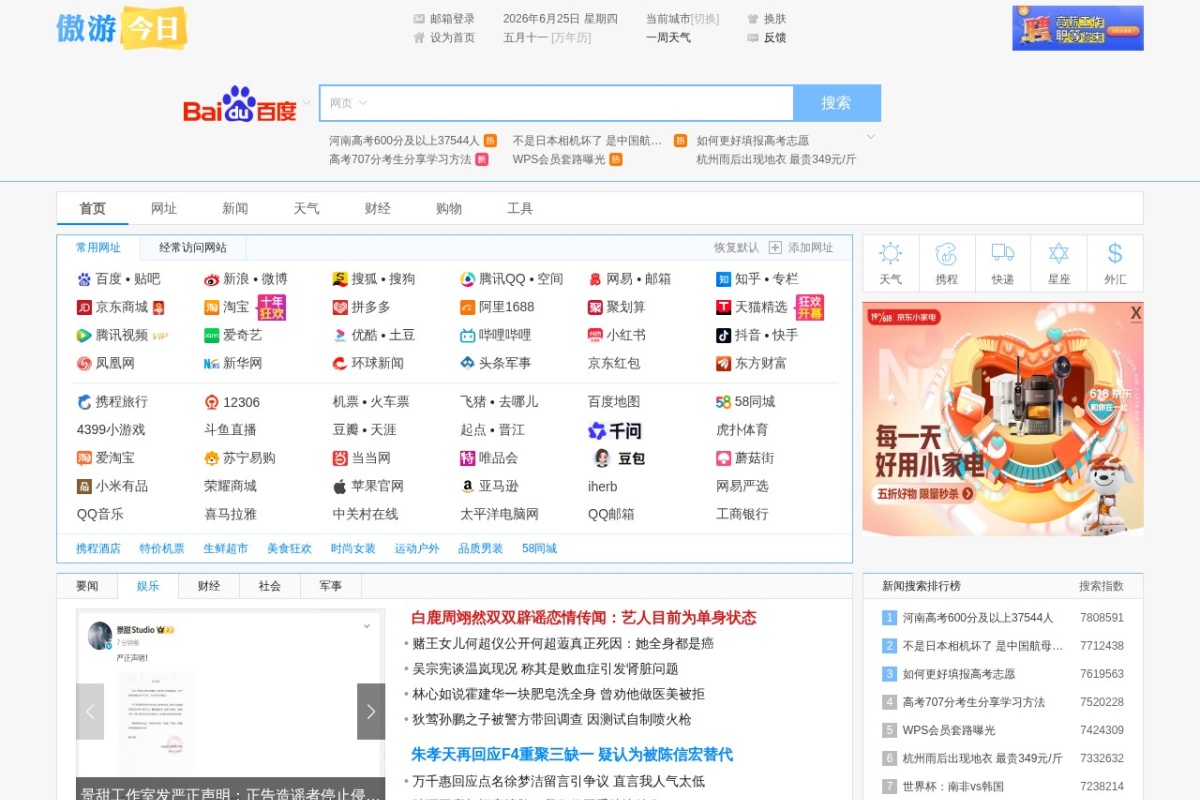Select the 社会 news tab

pos(270,586)
